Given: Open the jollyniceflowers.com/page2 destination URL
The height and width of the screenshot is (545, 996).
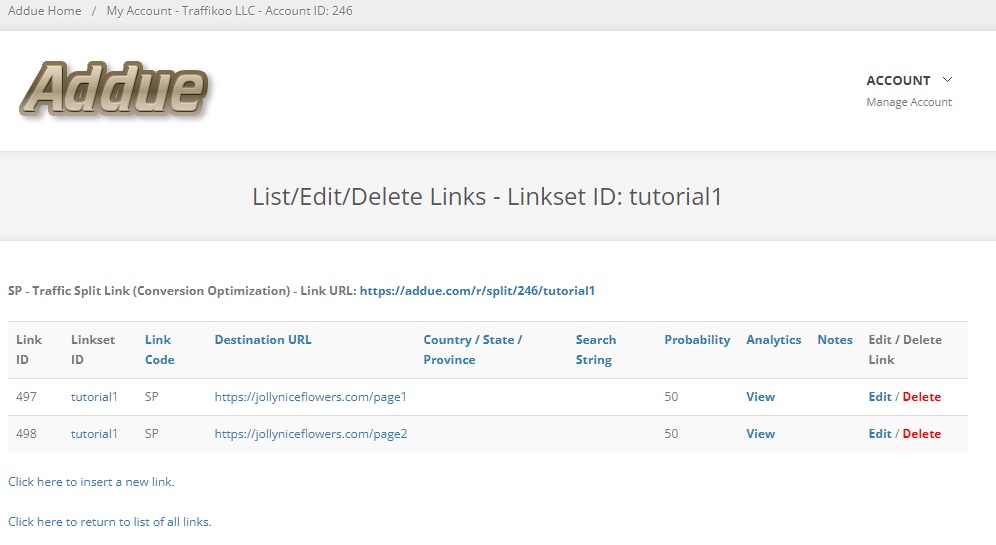Looking at the screenshot, I should (x=311, y=434).
